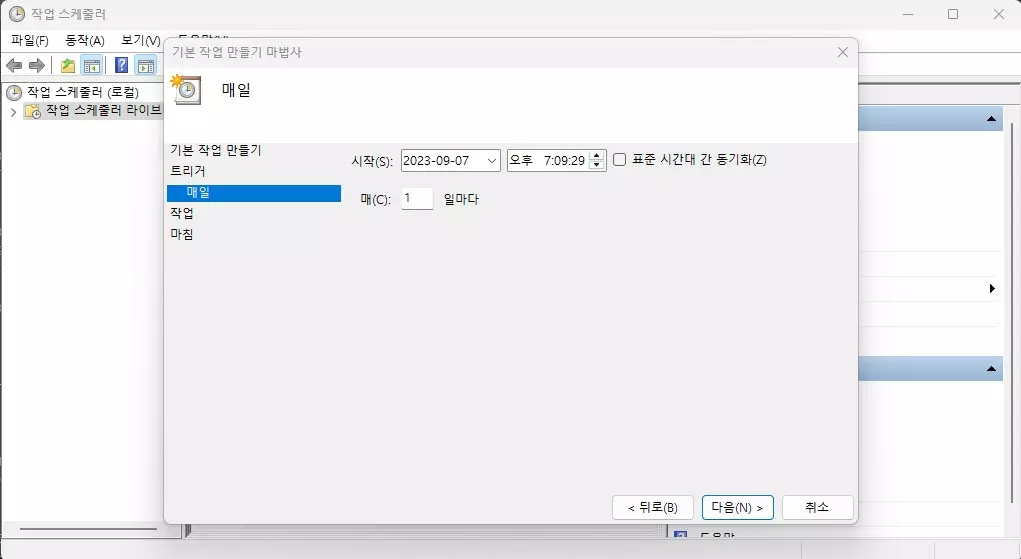Image resolution: width=1021 pixels, height=559 pixels.
Task: Open the 파일(F) menu
Action: 30,40
